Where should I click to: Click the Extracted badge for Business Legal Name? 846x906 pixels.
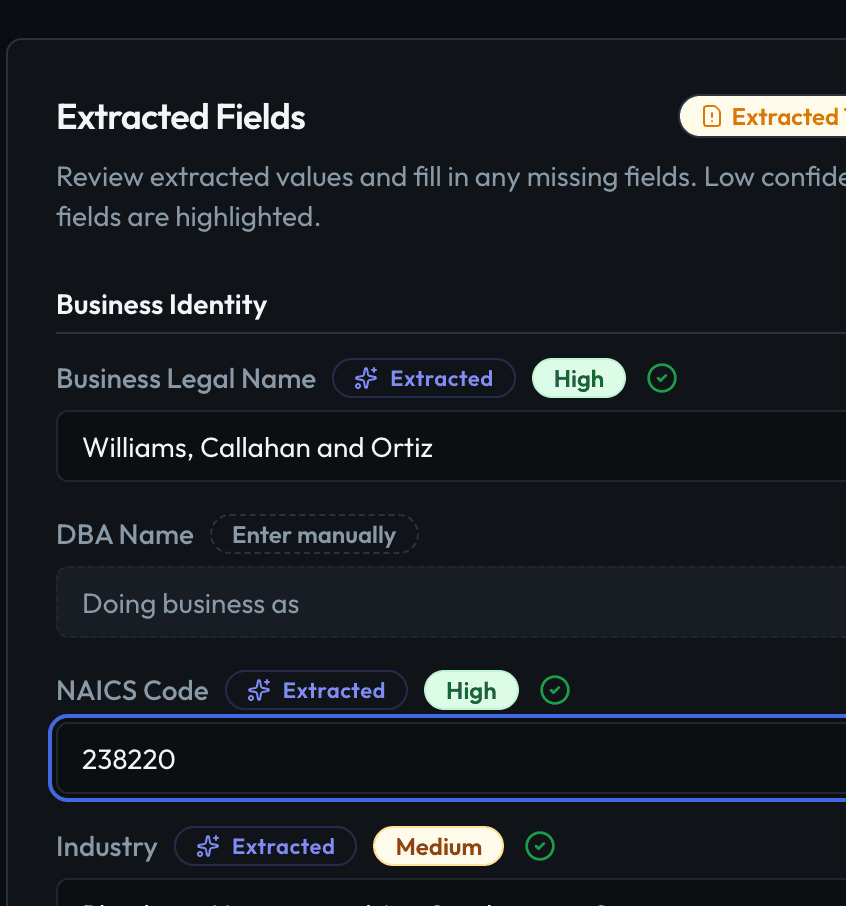click(x=424, y=378)
